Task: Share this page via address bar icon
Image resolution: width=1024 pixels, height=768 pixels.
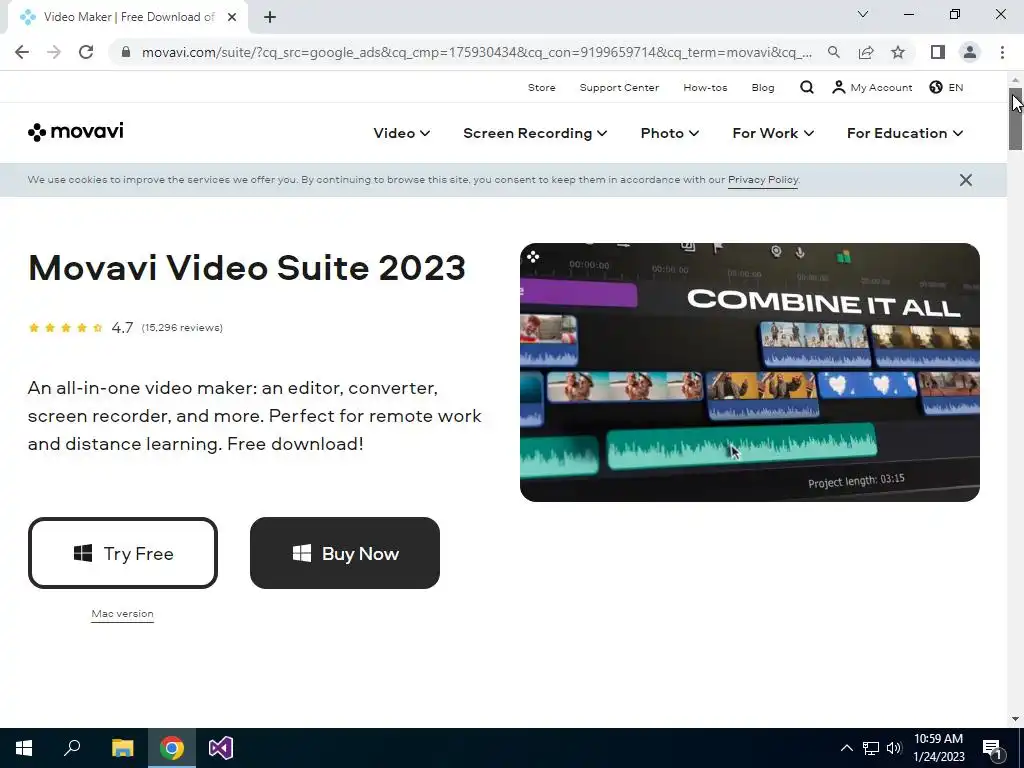Action: click(866, 52)
